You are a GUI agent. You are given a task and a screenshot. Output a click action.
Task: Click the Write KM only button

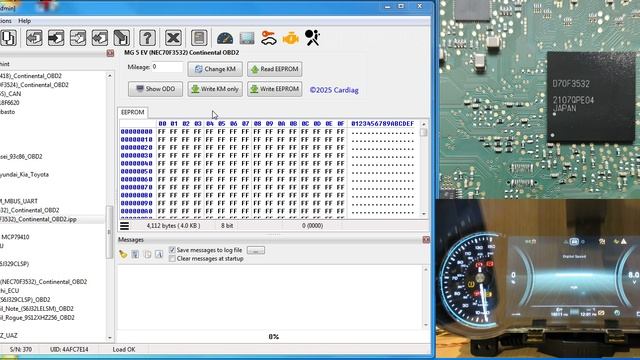(x=215, y=89)
